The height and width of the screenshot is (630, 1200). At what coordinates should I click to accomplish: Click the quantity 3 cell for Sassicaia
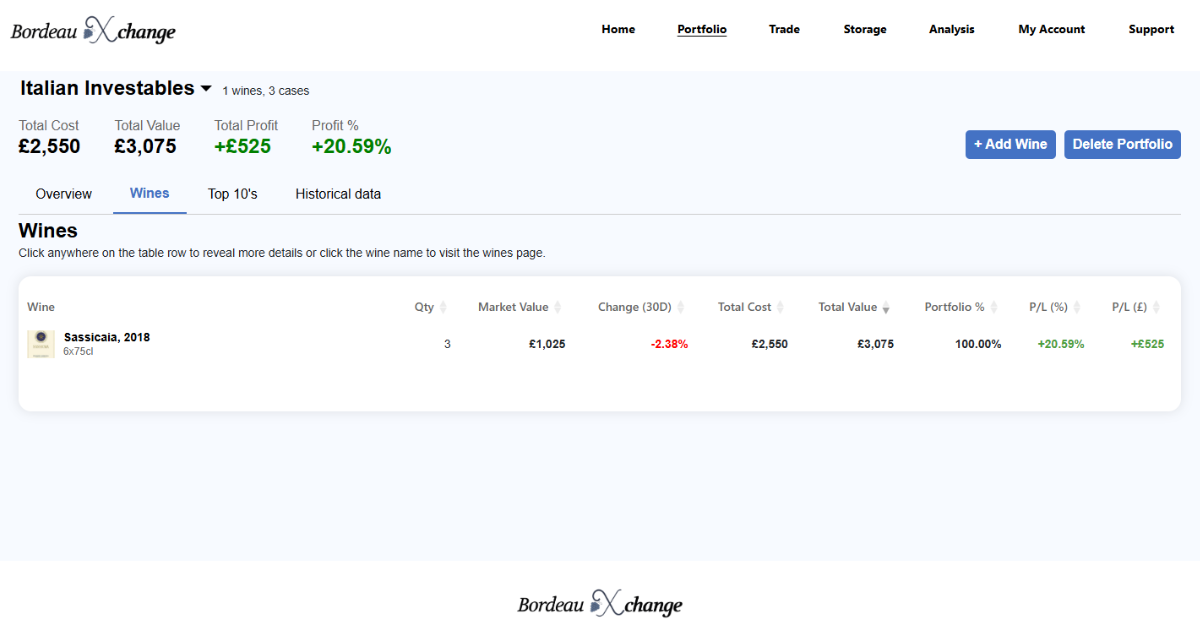[x=447, y=344]
